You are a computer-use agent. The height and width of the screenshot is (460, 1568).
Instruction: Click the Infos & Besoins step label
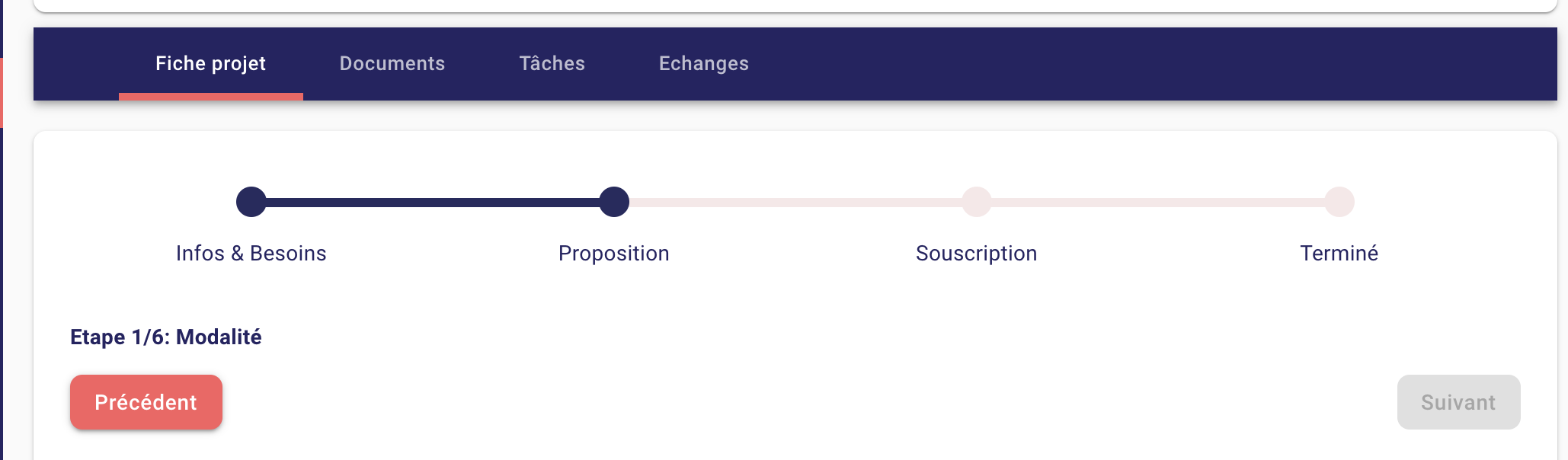(x=251, y=253)
